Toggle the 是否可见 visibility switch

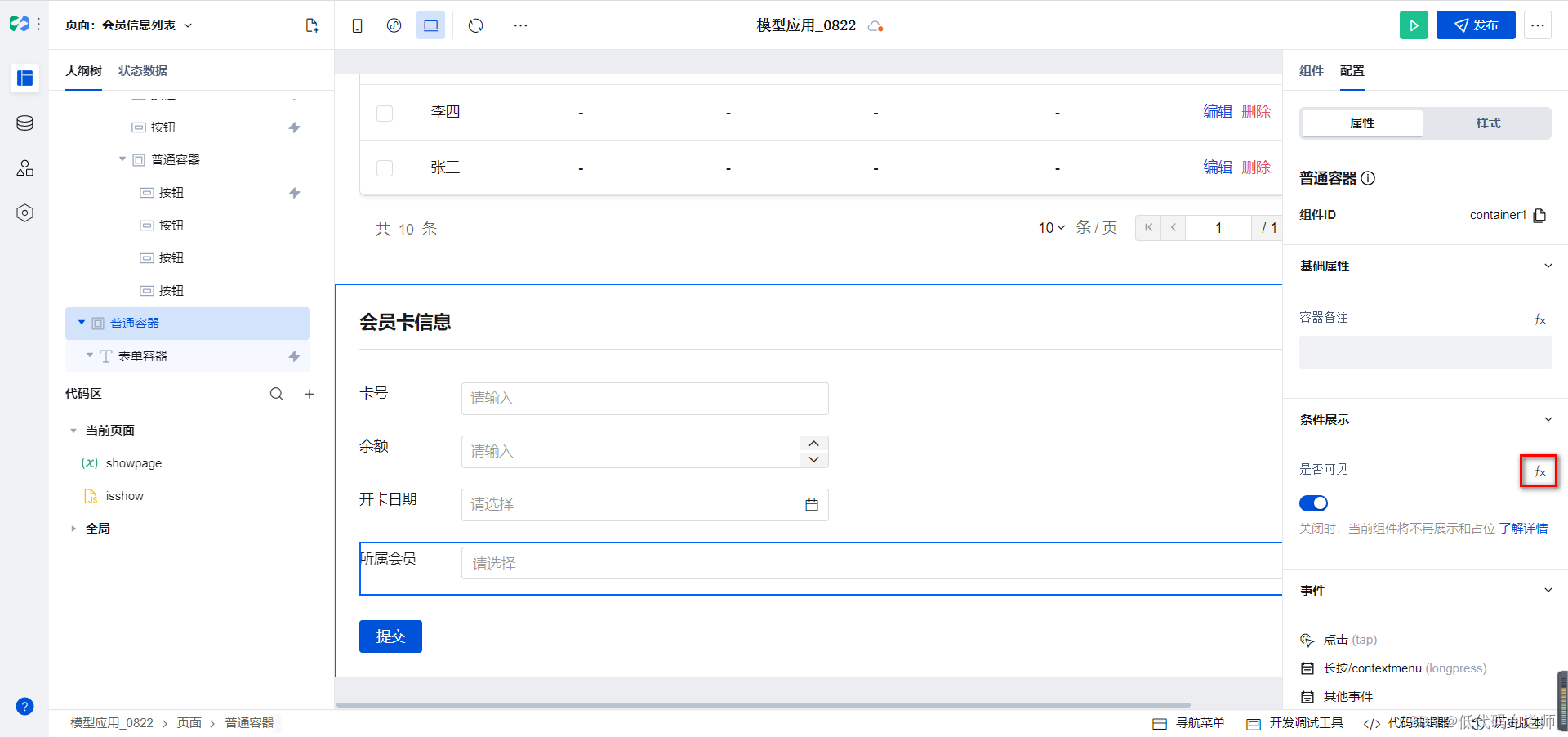[1313, 503]
